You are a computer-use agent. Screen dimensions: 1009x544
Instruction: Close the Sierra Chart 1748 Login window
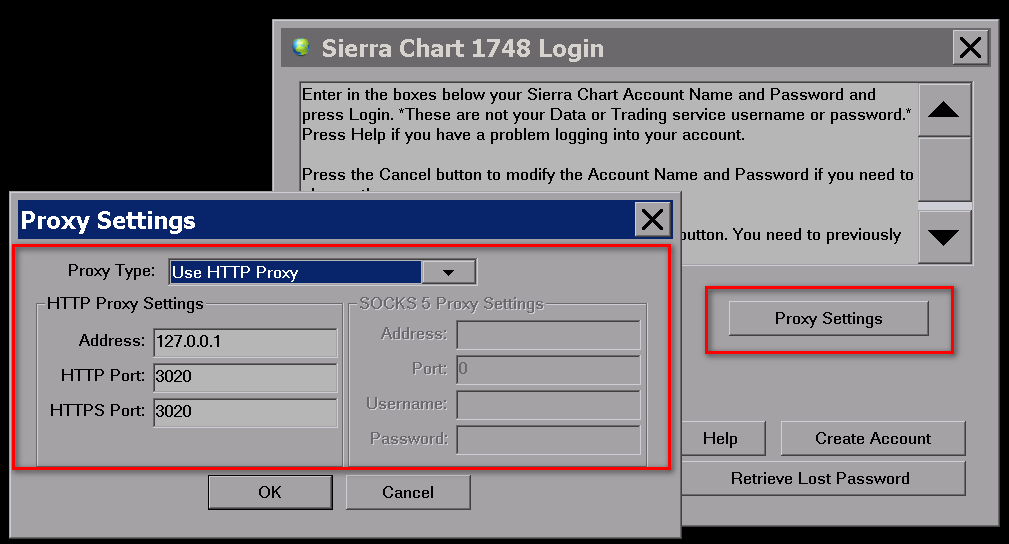[970, 48]
